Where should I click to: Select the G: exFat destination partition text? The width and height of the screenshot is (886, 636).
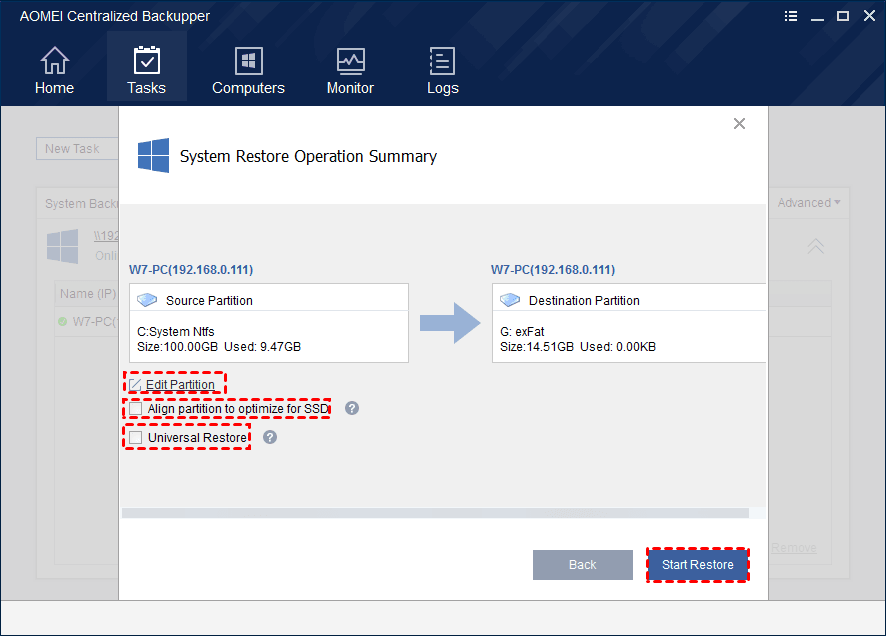tap(522, 332)
